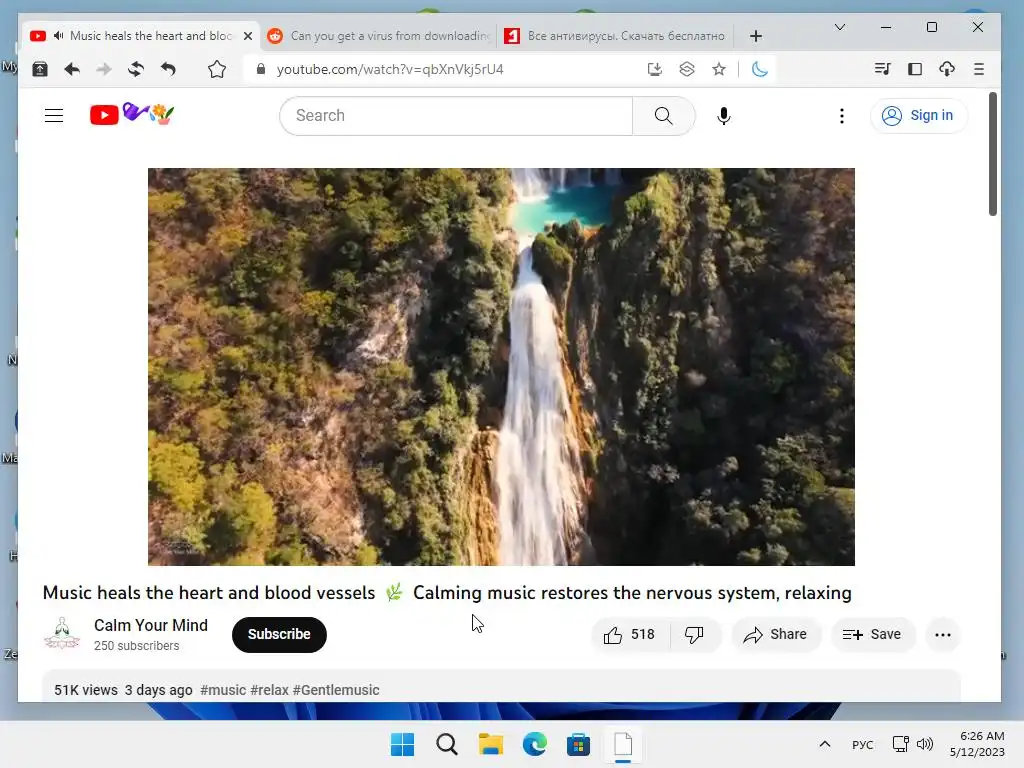Click the Share button

[775, 635]
